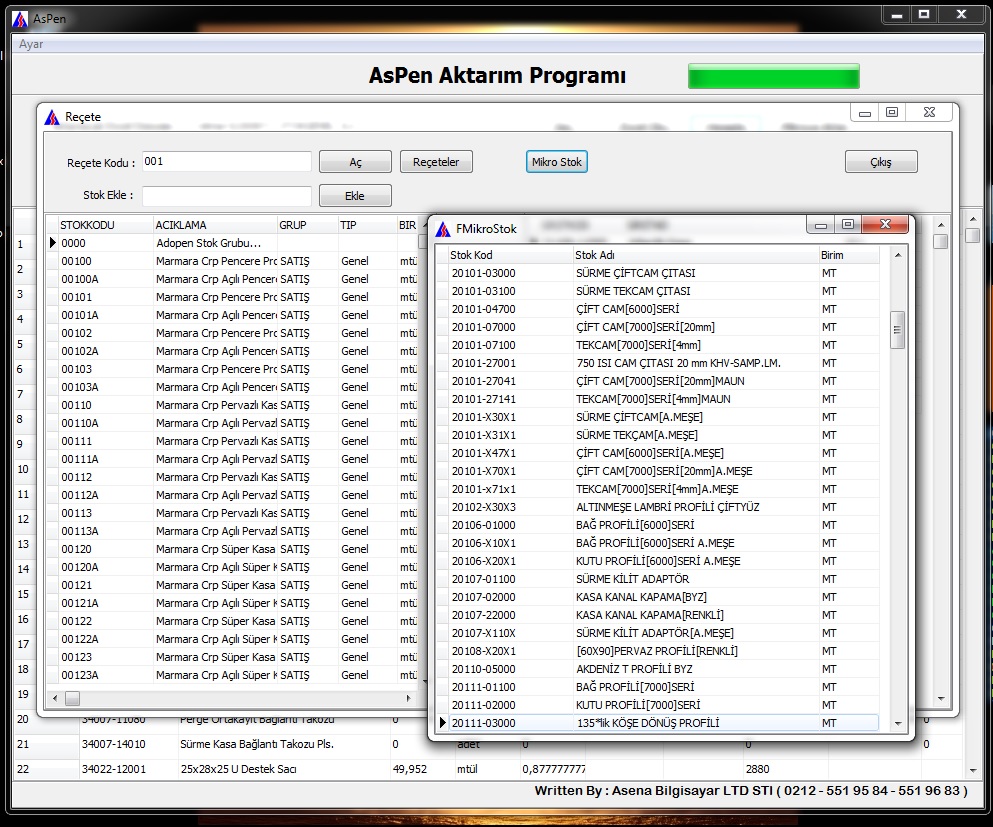Click stock code 34022-12001 in main grid

point(113,769)
